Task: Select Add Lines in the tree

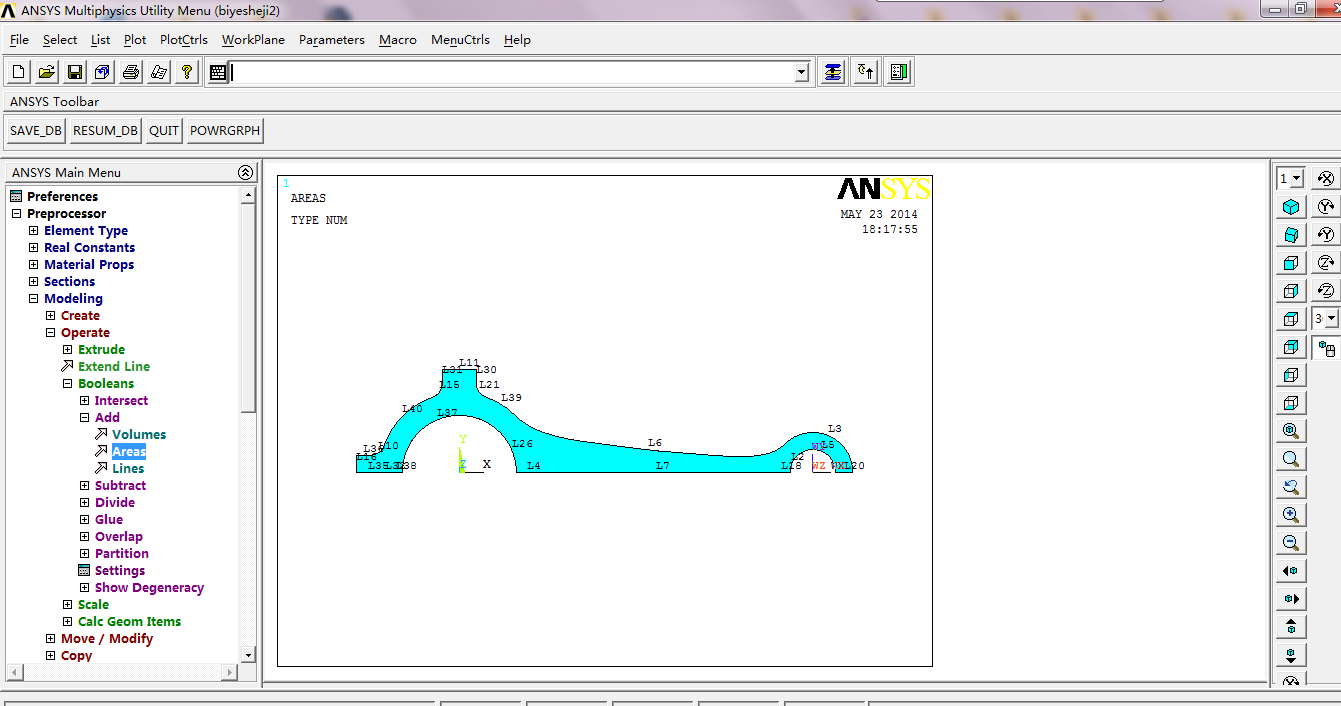Action: click(x=128, y=469)
